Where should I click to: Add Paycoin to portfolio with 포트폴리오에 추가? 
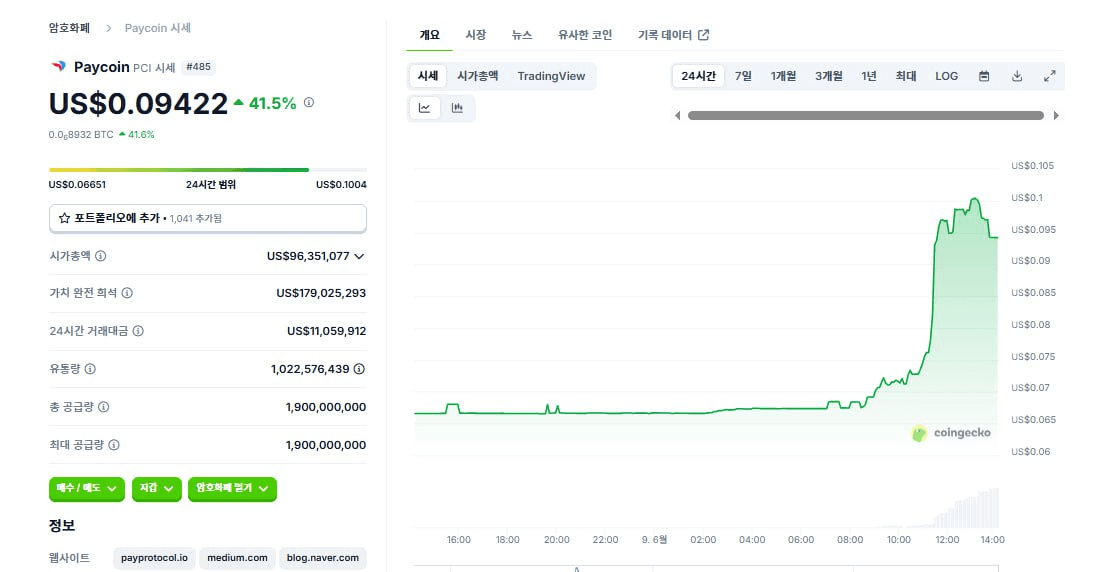point(208,218)
